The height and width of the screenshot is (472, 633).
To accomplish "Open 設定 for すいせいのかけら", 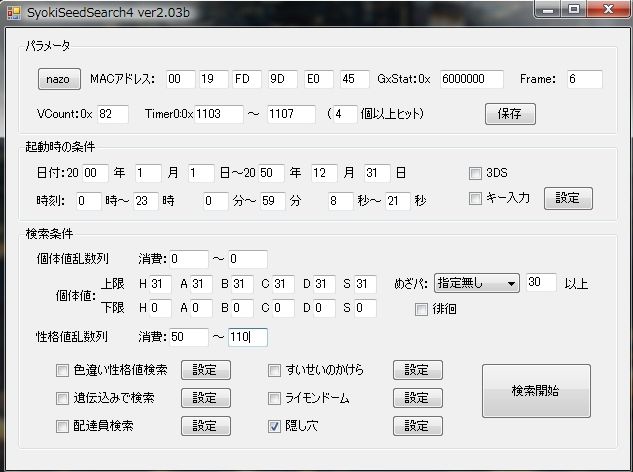I will (x=418, y=370).
